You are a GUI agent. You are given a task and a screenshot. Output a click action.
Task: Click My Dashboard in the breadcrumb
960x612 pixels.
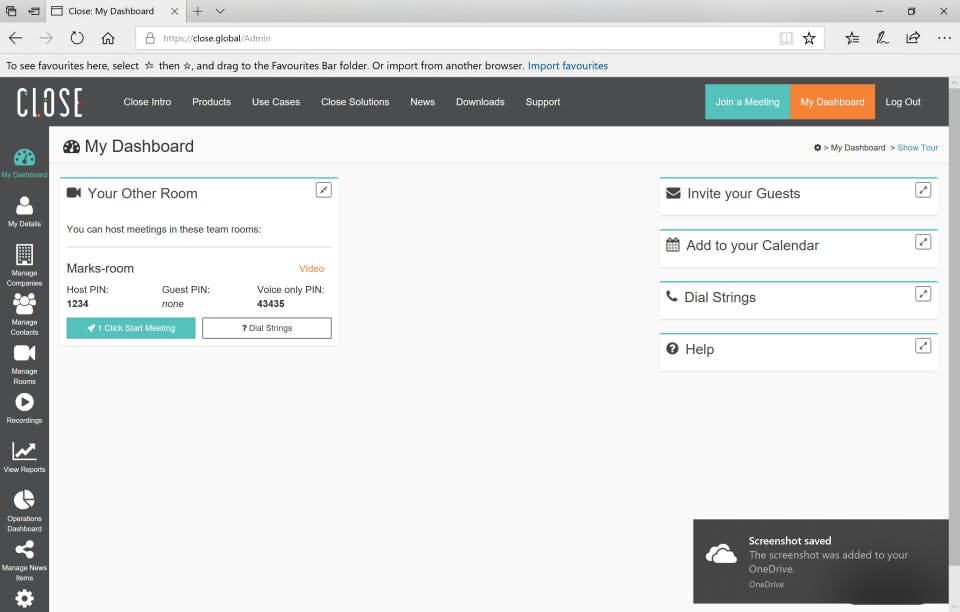tap(858, 147)
